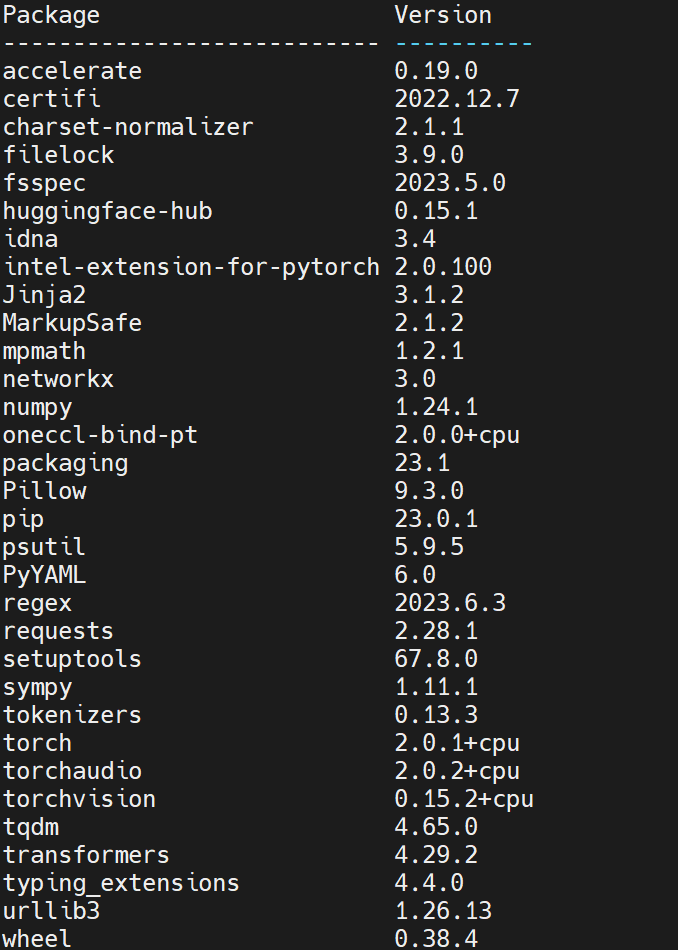Viewport: 678px width, 950px height.
Task: Click the torchaudio package name
Action: pyautogui.click(x=72, y=771)
